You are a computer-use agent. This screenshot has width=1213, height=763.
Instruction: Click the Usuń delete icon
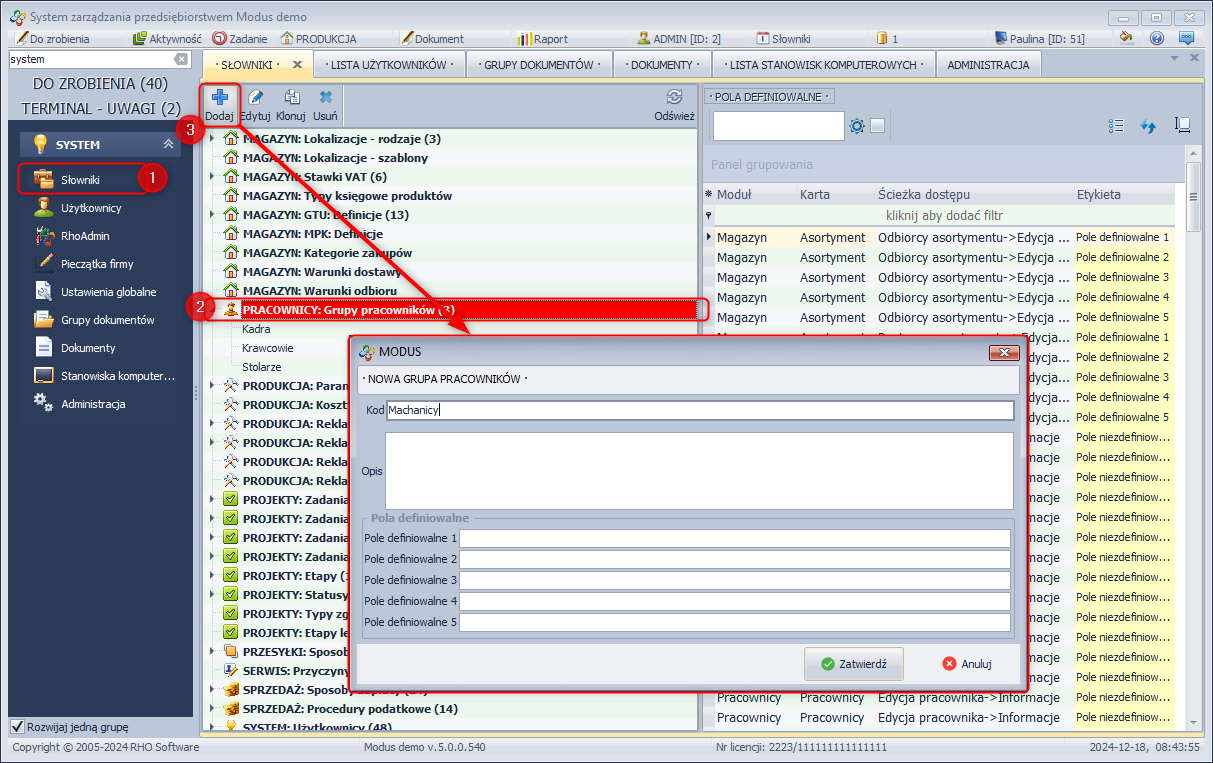pyautogui.click(x=325, y=98)
